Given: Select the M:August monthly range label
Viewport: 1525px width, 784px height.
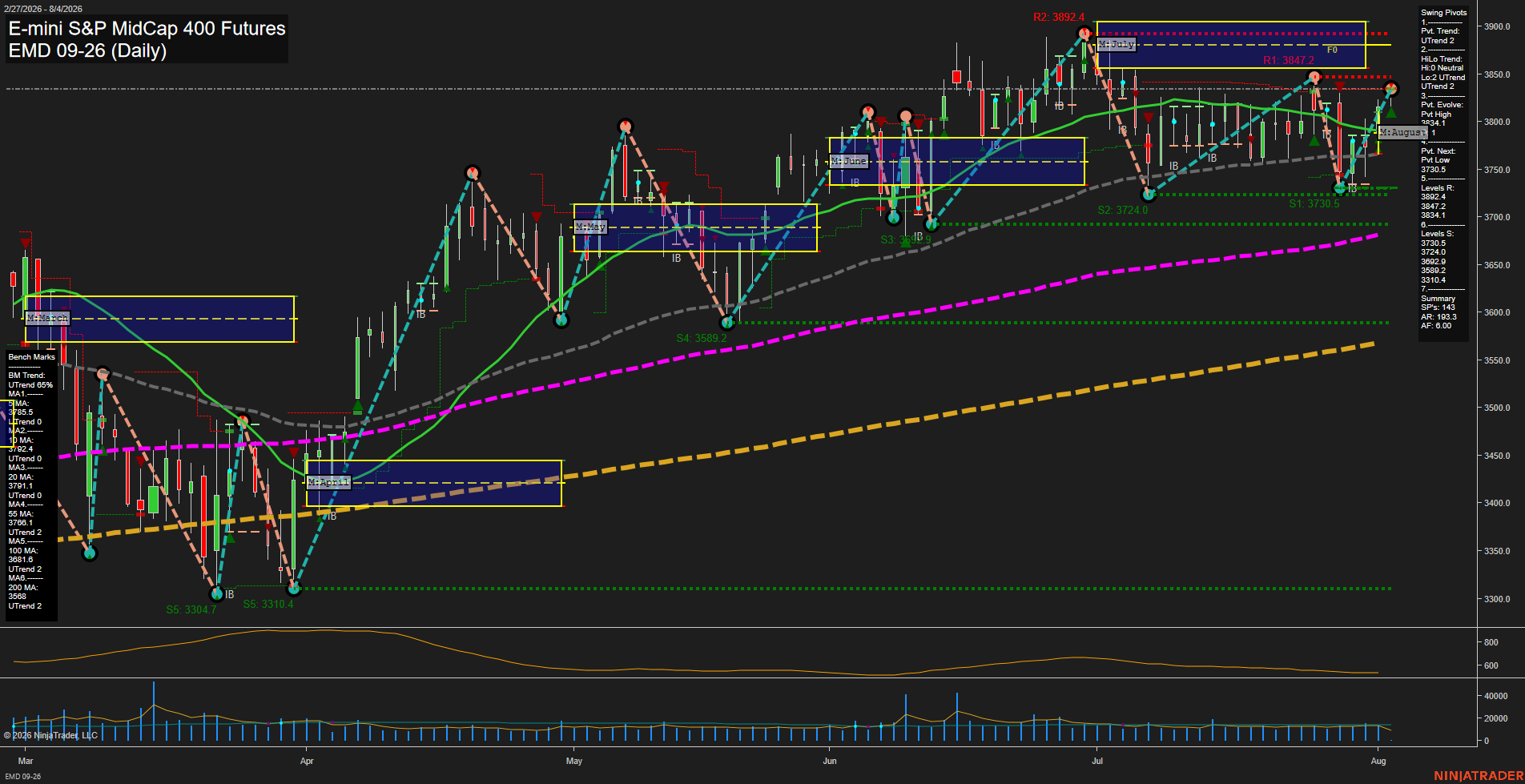Looking at the screenshot, I should point(1402,132).
